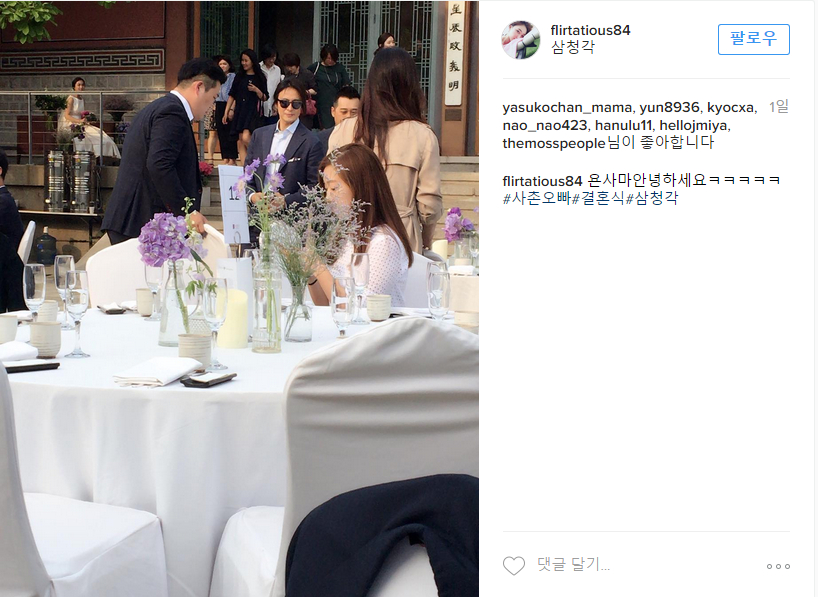The image size is (818, 597).
Task: View yasukochan_mama's profile from the likes list
Action: point(567,108)
